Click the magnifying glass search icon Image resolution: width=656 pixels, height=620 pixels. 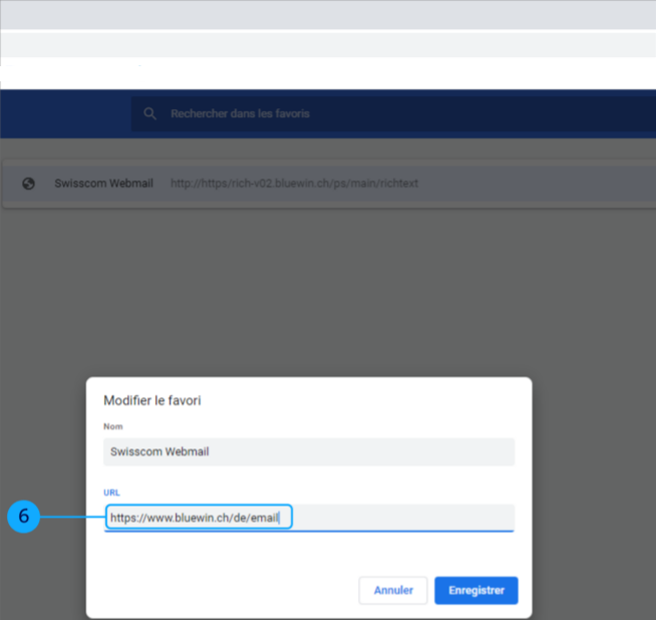(x=150, y=114)
